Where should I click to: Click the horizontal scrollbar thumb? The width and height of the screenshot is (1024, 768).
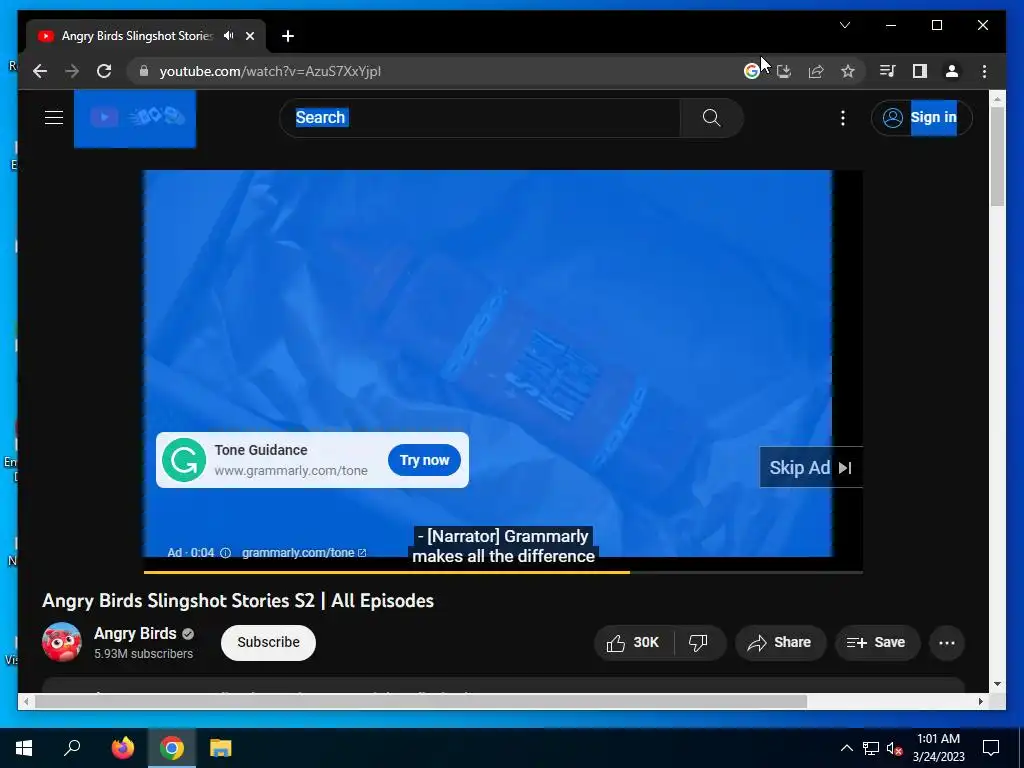[x=421, y=701]
